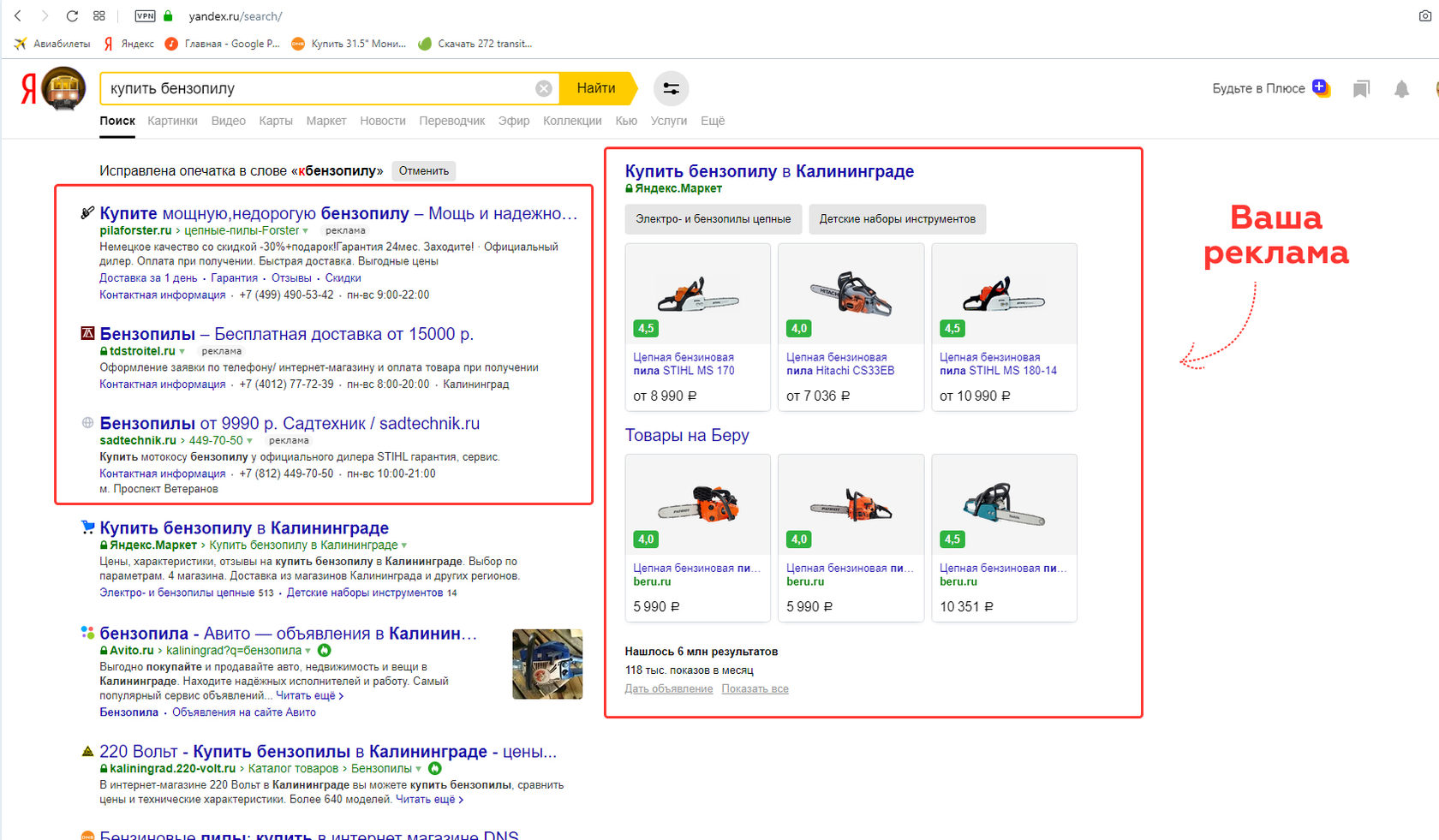Image resolution: width=1439 pixels, height=840 pixels.
Task: Open the STIHL MS 180-14 product card
Action: click(x=1004, y=327)
